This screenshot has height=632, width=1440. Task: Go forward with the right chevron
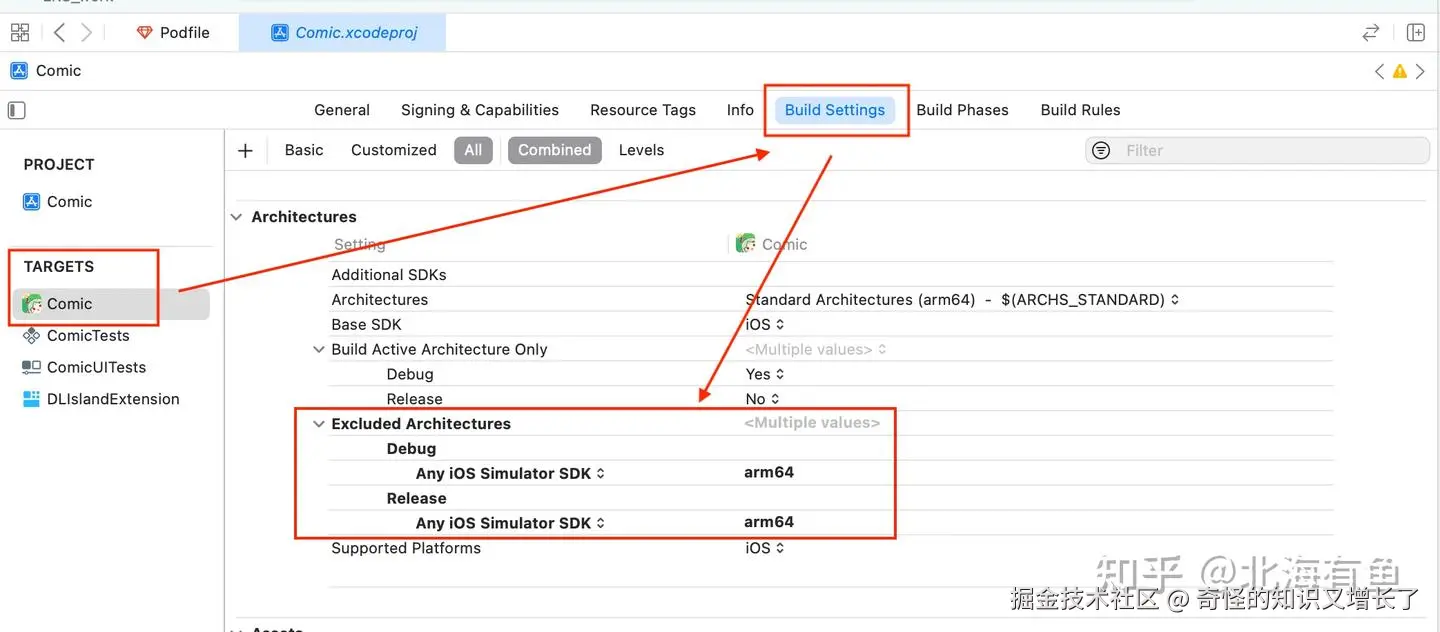point(87,32)
